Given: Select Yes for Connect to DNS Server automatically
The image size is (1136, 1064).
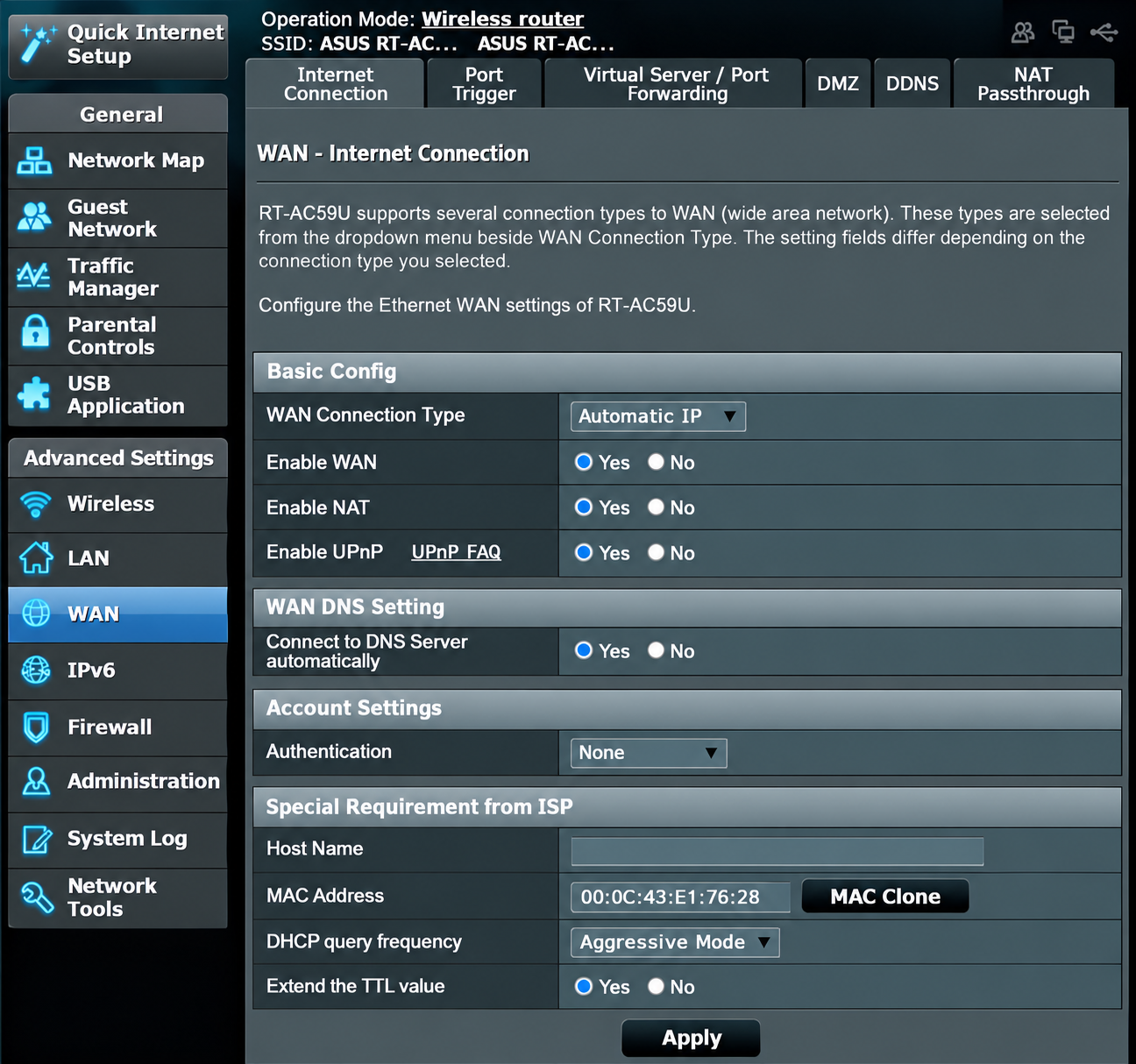Looking at the screenshot, I should [584, 650].
